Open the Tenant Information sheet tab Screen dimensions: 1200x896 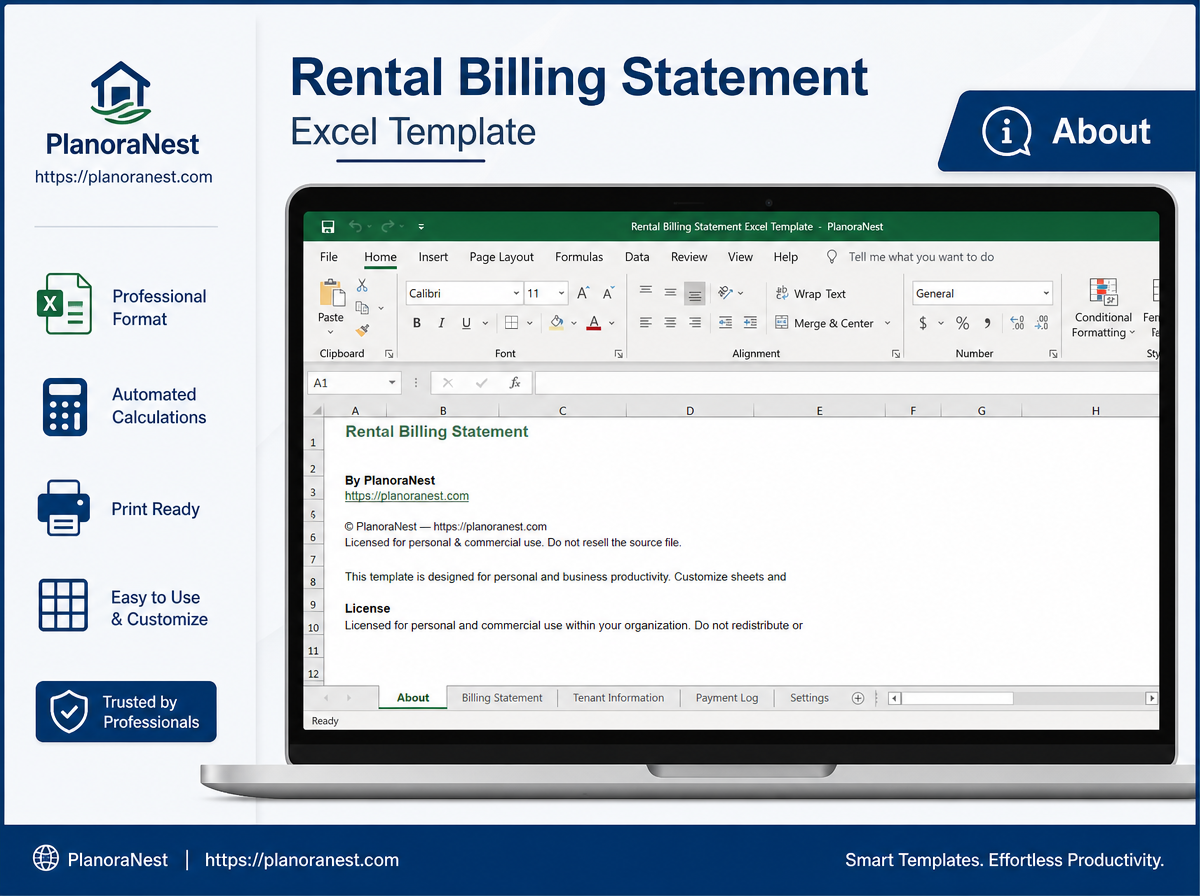(x=618, y=698)
